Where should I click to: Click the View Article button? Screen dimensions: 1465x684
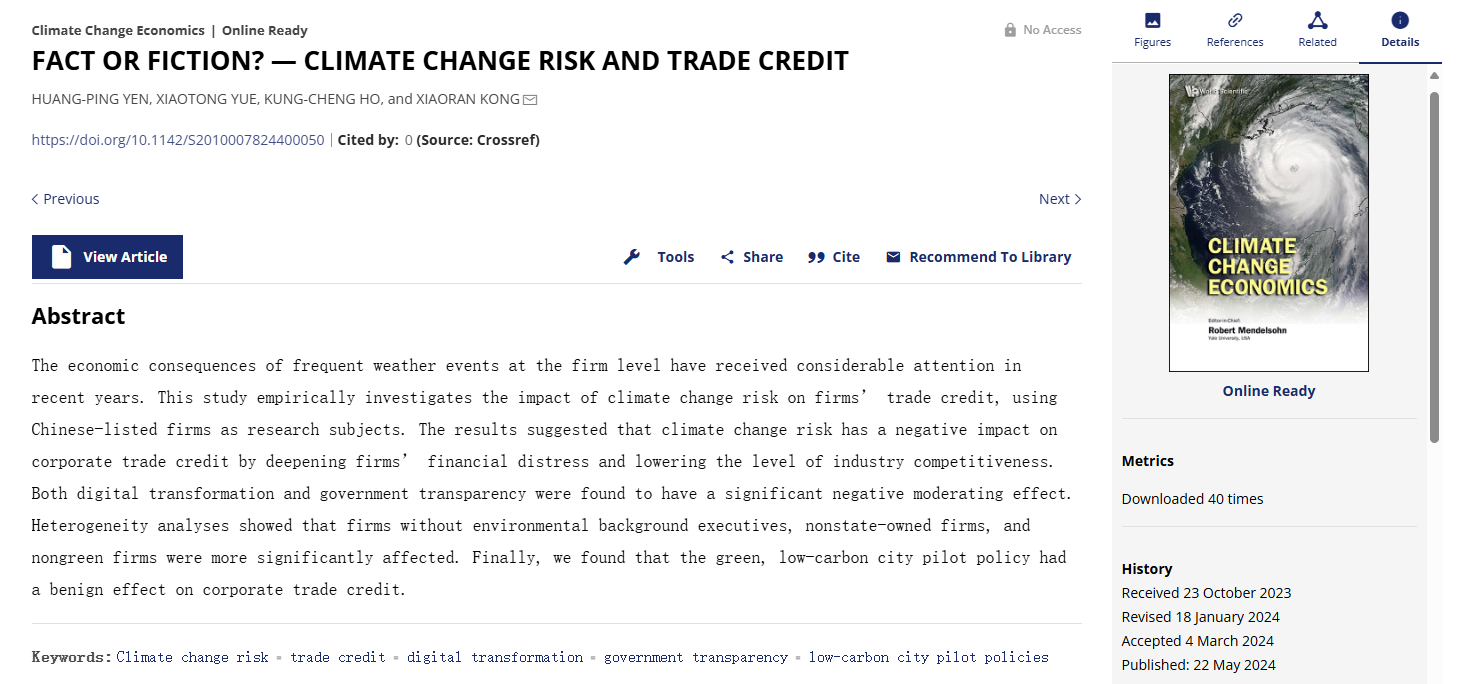(x=107, y=256)
